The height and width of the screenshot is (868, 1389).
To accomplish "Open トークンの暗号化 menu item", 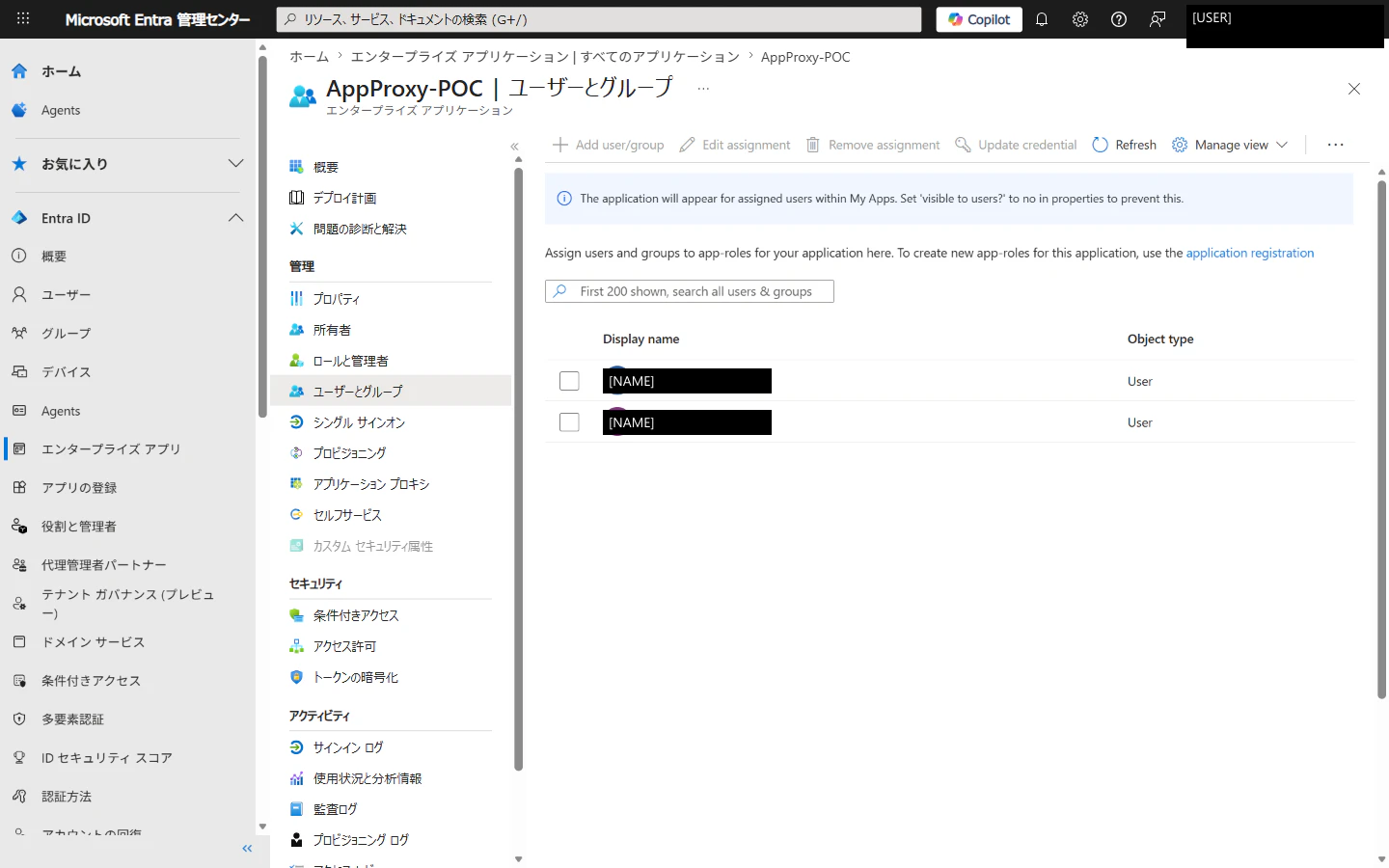I will [x=356, y=677].
